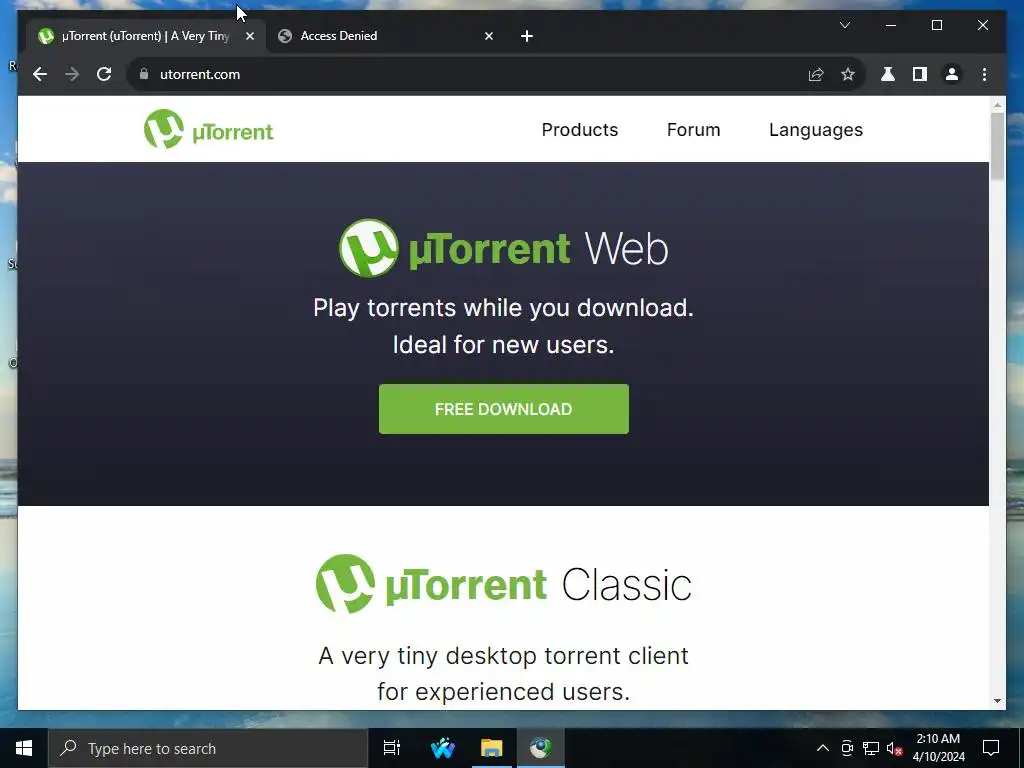The width and height of the screenshot is (1024, 768).
Task: Click the taskbar search box
Action: click(208, 748)
